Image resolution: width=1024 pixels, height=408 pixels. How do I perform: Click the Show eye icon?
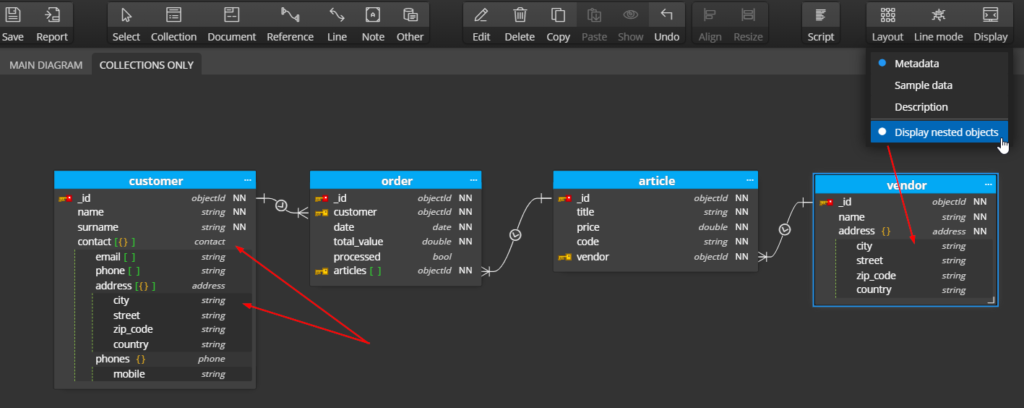[630, 14]
